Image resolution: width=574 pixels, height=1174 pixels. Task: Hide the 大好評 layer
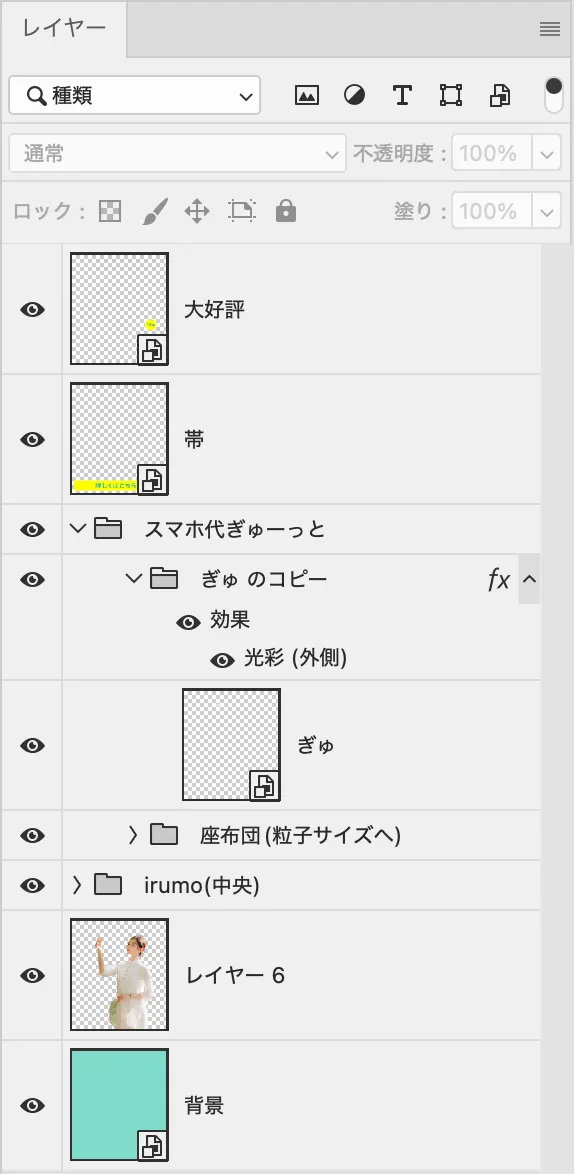point(32,309)
